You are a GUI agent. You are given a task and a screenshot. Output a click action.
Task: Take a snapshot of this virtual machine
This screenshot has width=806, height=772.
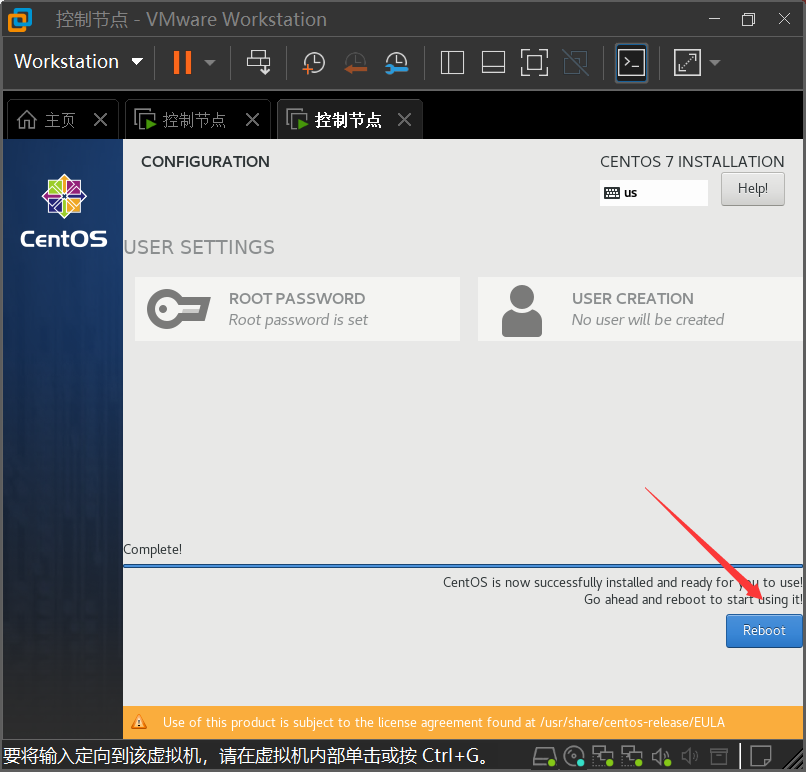tap(314, 63)
